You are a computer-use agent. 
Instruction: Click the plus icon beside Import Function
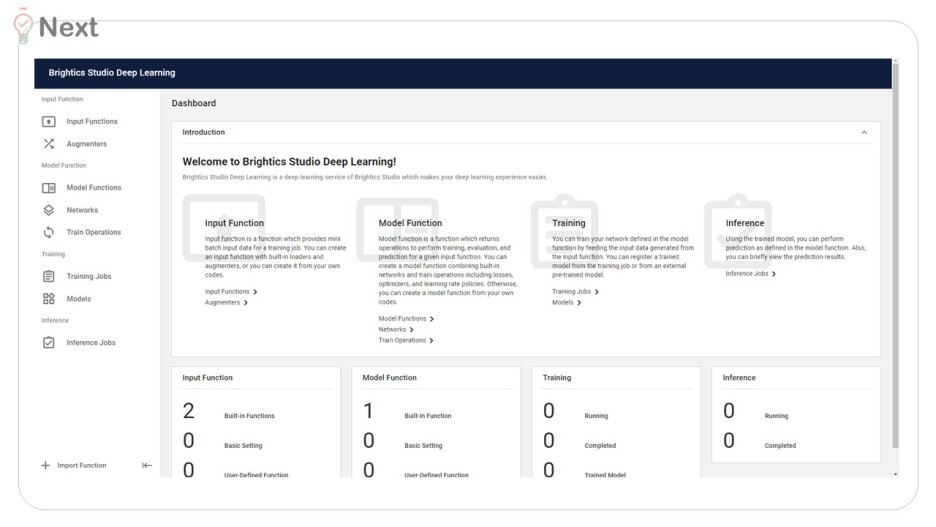coord(45,466)
